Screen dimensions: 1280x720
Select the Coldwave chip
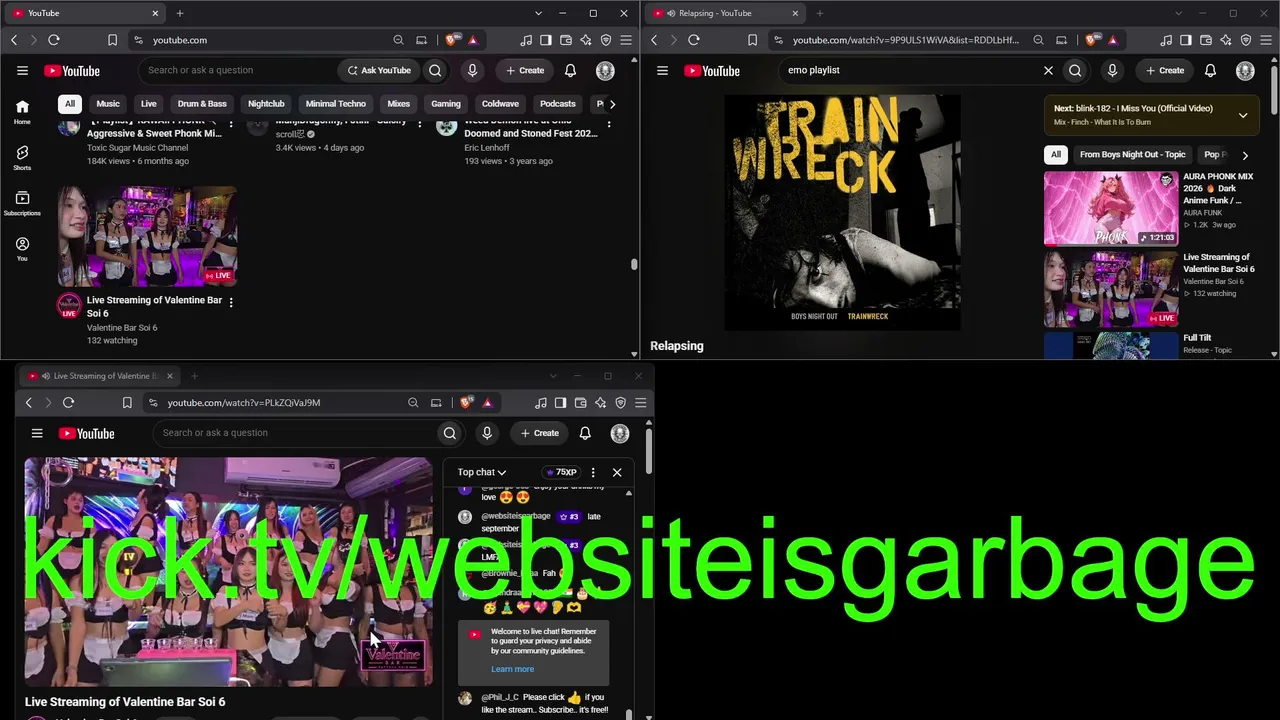(x=500, y=104)
